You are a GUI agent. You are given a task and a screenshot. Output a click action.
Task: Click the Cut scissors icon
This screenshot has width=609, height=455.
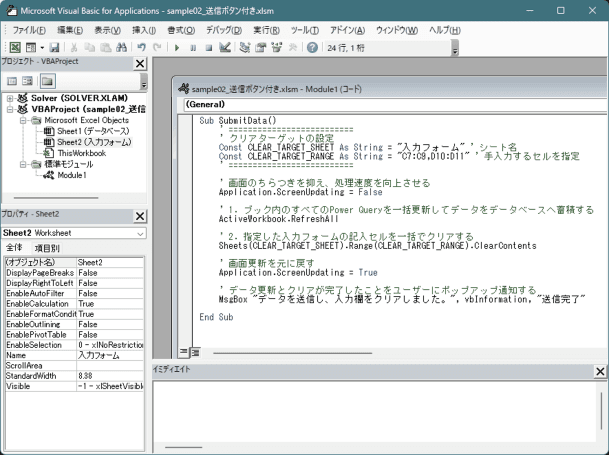pyautogui.click(x=74, y=47)
